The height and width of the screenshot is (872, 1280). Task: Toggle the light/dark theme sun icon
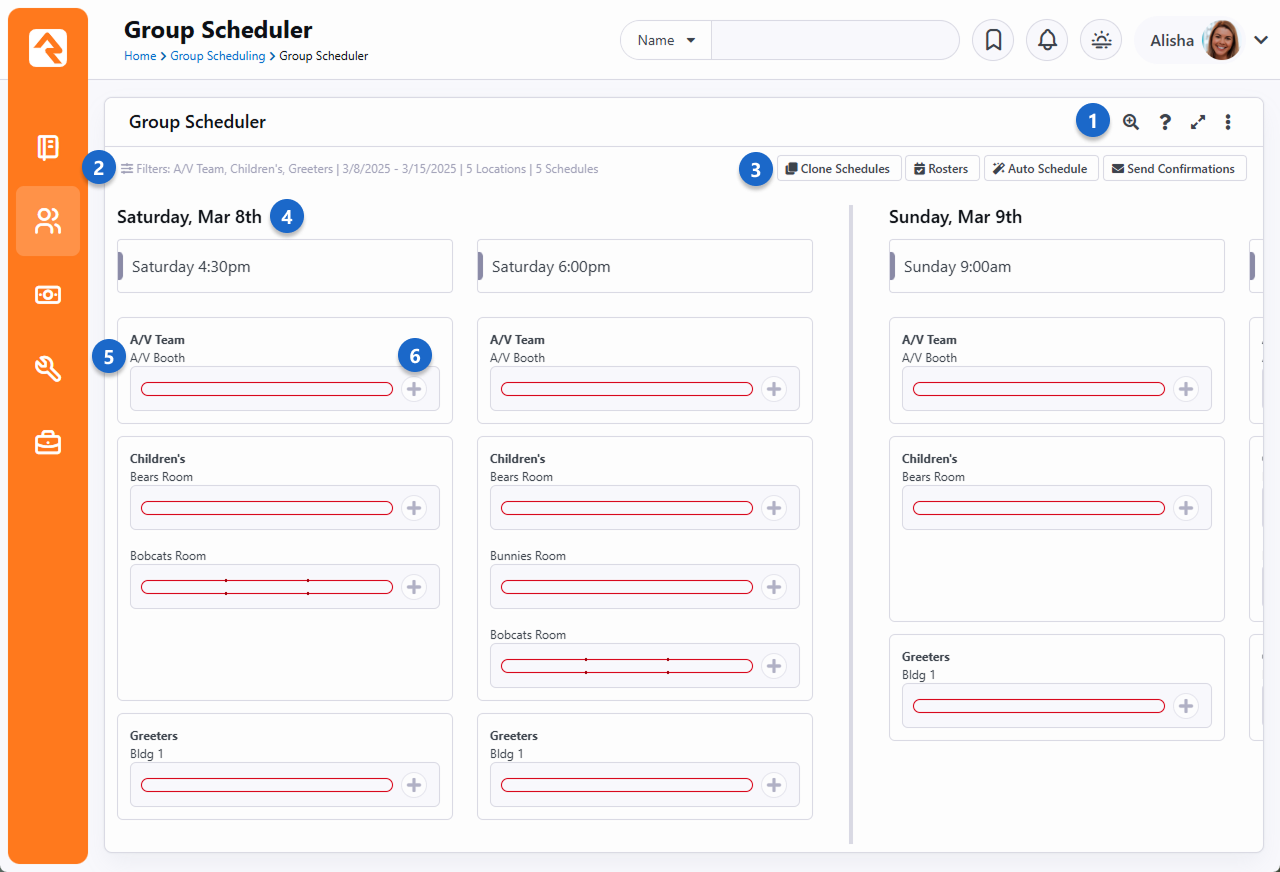click(x=1101, y=41)
